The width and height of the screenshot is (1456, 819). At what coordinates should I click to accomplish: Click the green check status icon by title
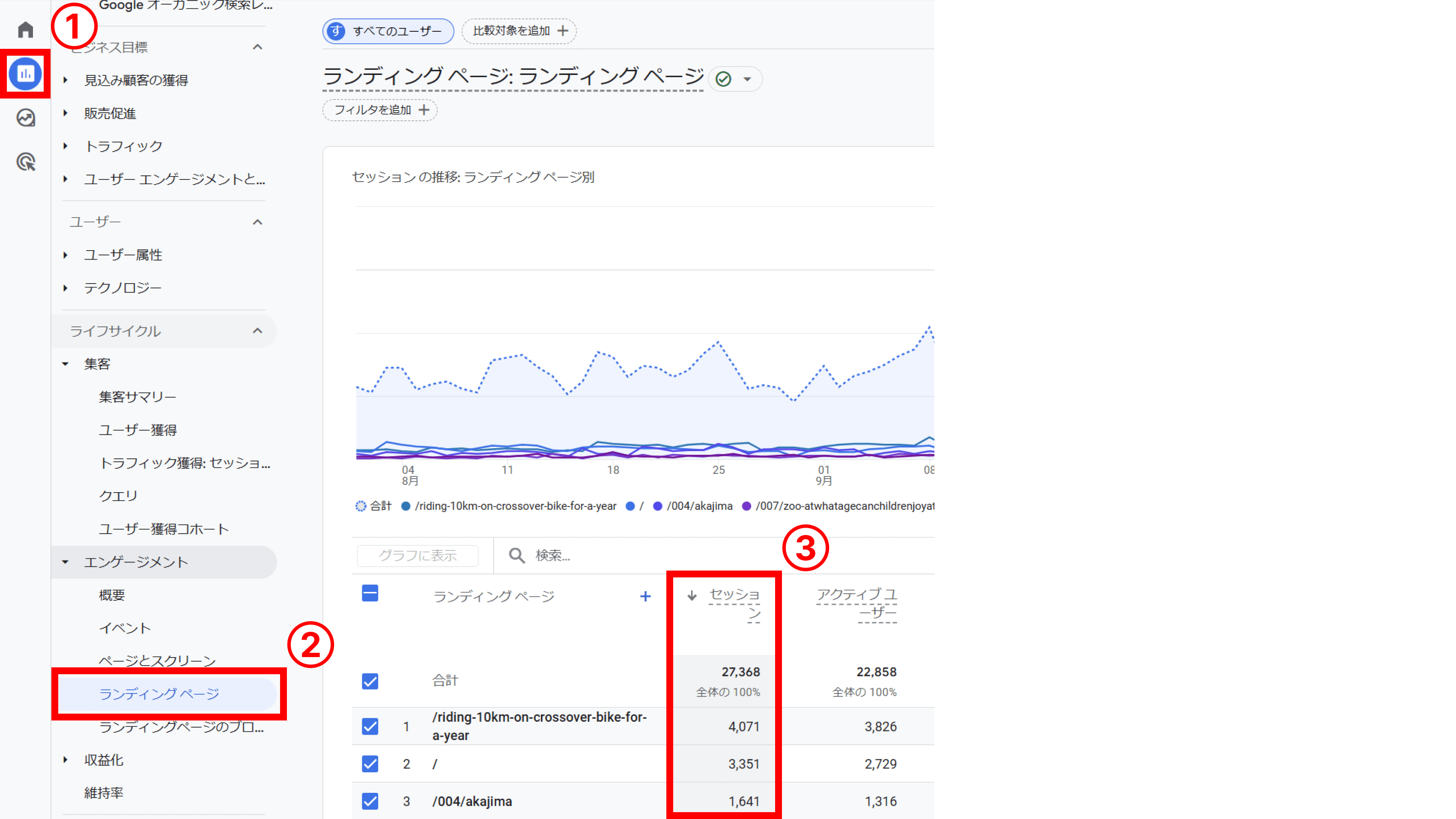point(723,78)
